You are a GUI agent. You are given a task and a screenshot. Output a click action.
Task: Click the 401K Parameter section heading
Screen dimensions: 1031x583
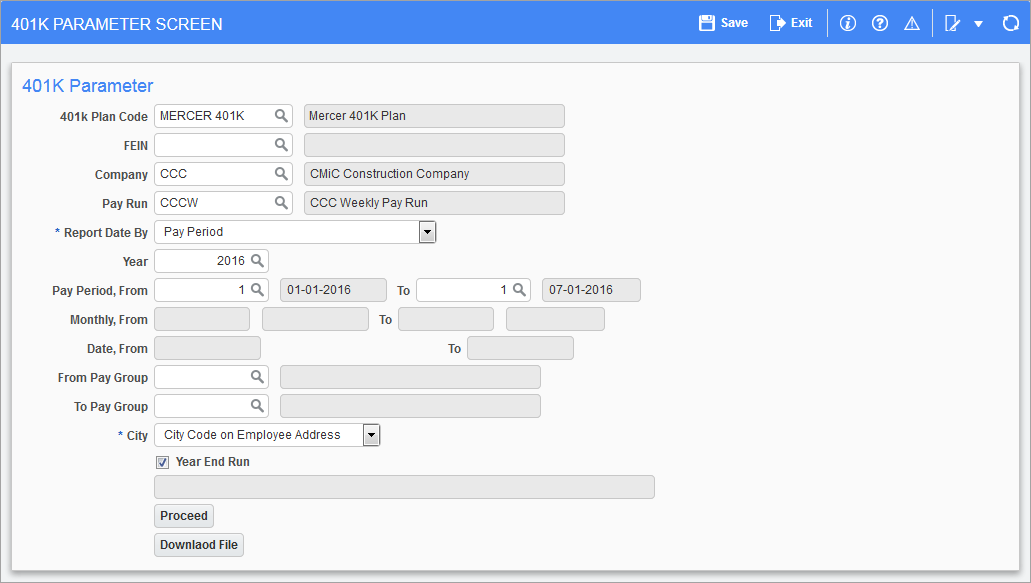[x=87, y=85]
